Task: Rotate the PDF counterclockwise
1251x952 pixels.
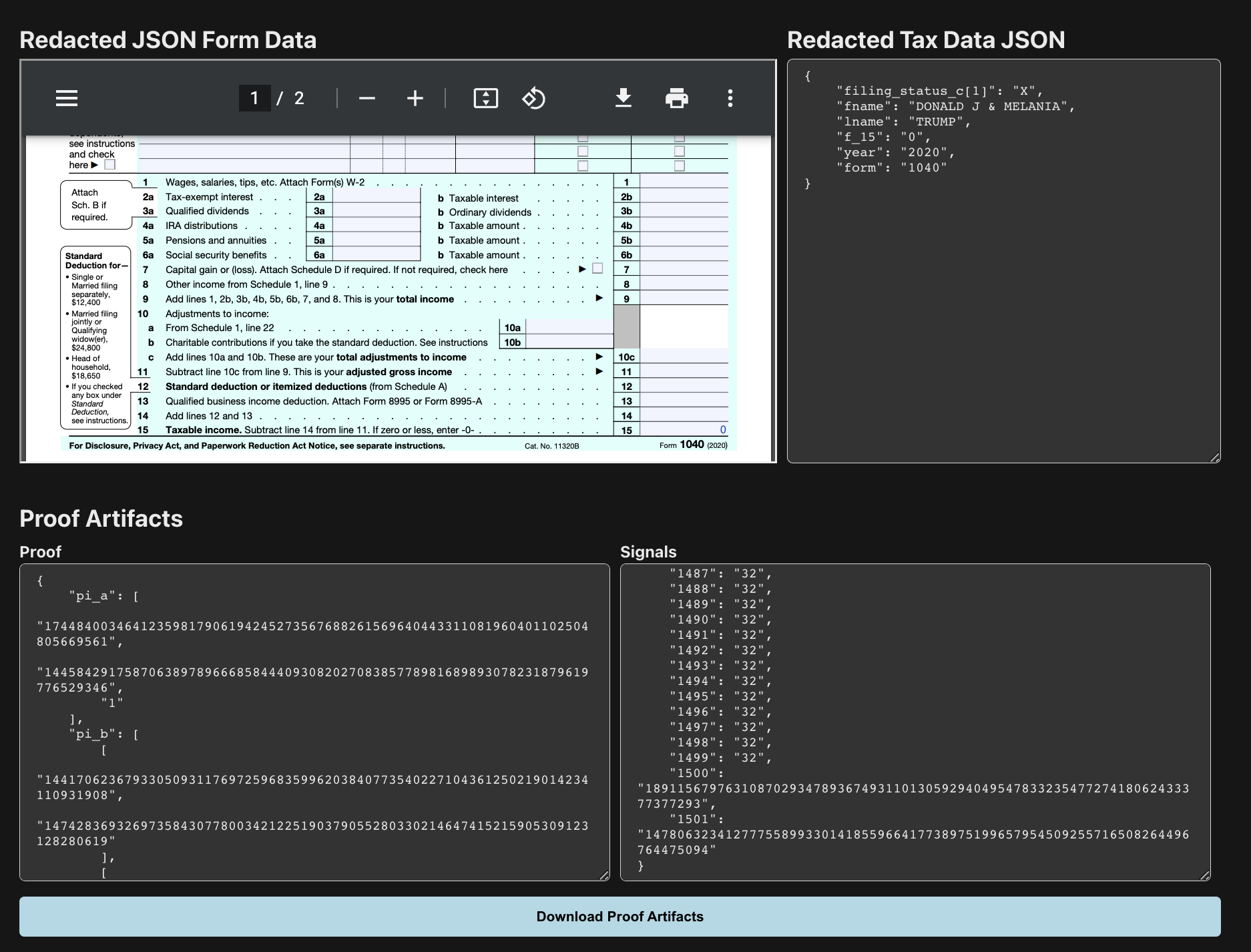Action: 533,99
